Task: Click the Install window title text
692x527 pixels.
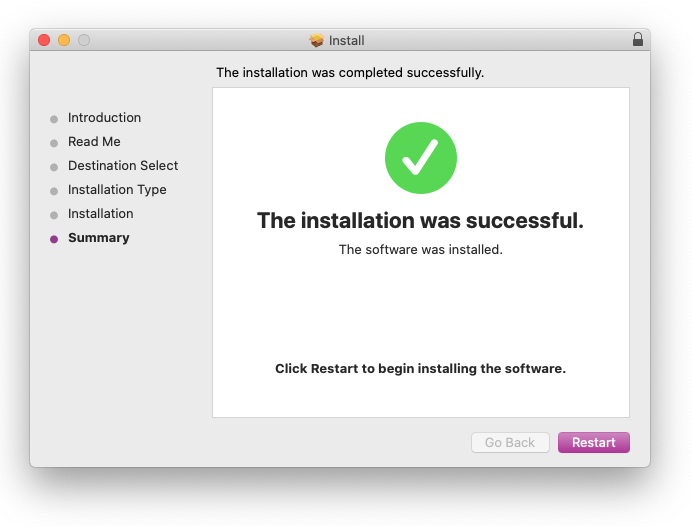Action: coord(346,41)
